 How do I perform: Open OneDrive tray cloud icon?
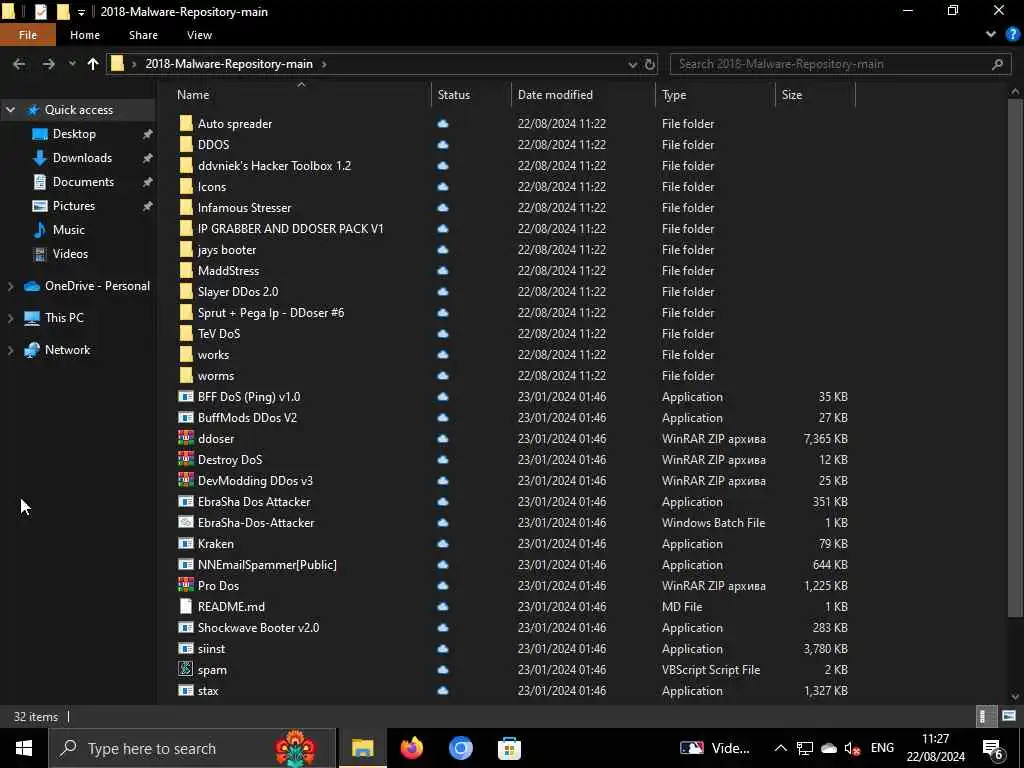tap(829, 748)
